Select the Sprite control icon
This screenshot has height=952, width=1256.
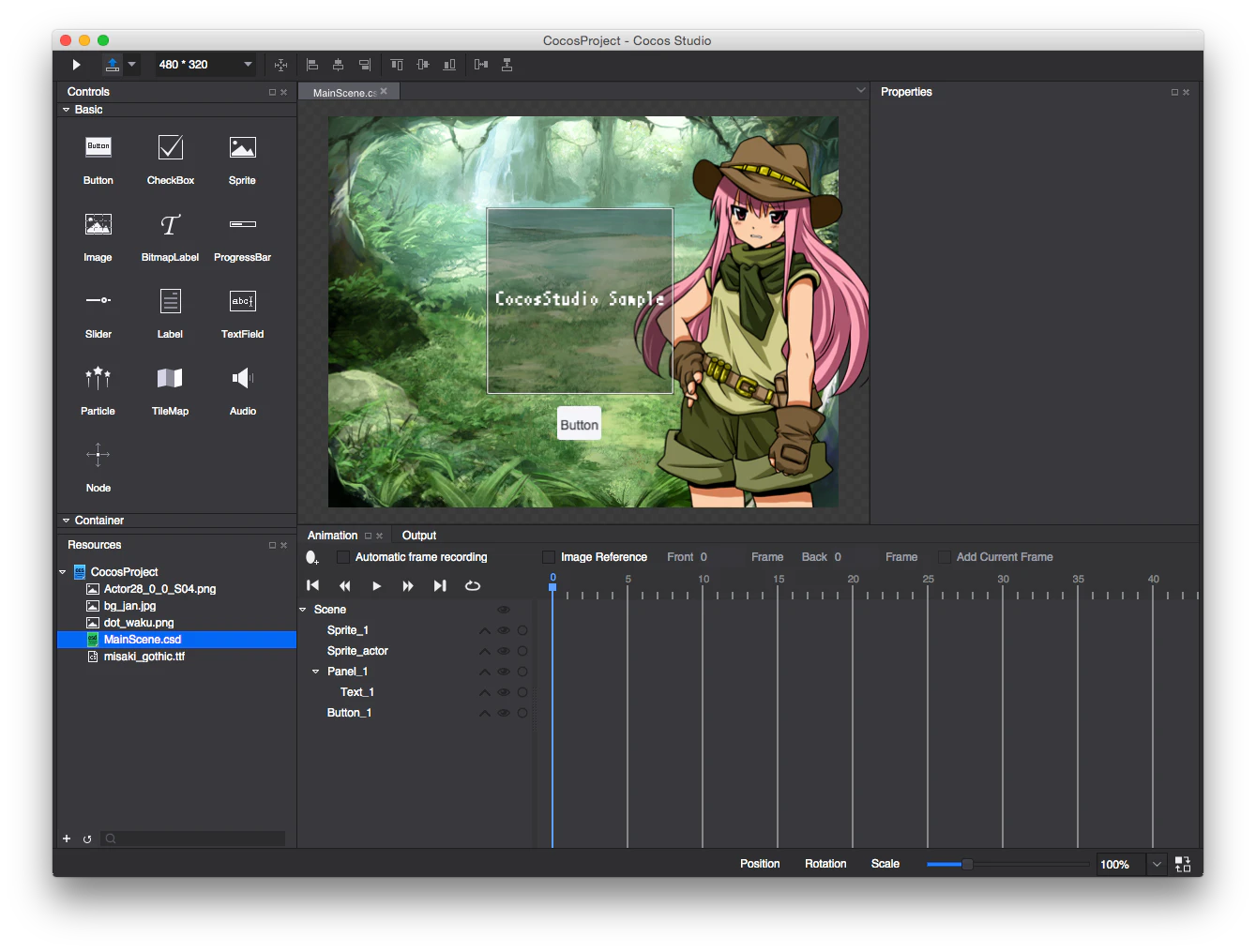pos(242,148)
